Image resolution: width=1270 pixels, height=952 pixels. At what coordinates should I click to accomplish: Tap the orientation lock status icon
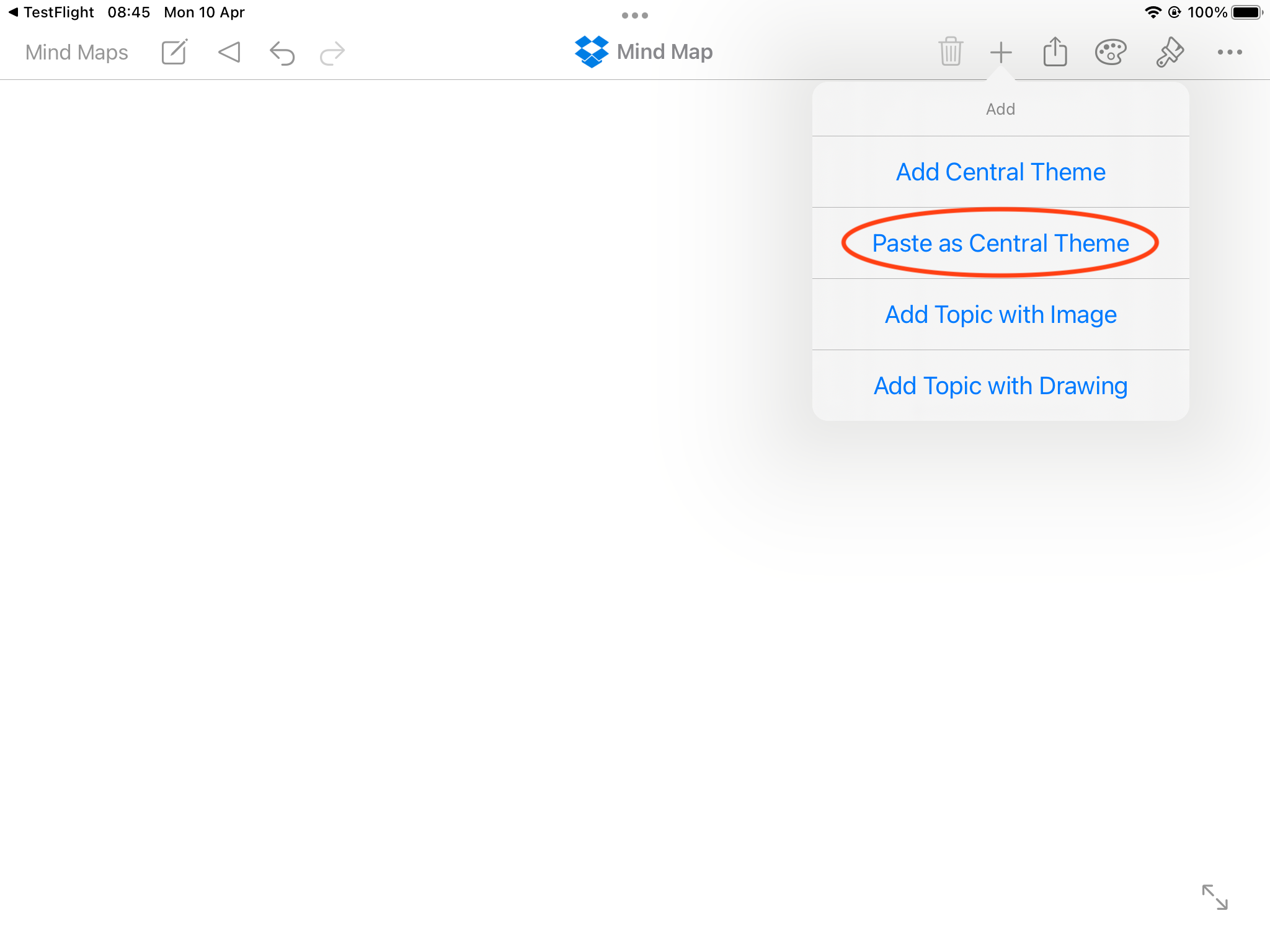(x=1175, y=12)
